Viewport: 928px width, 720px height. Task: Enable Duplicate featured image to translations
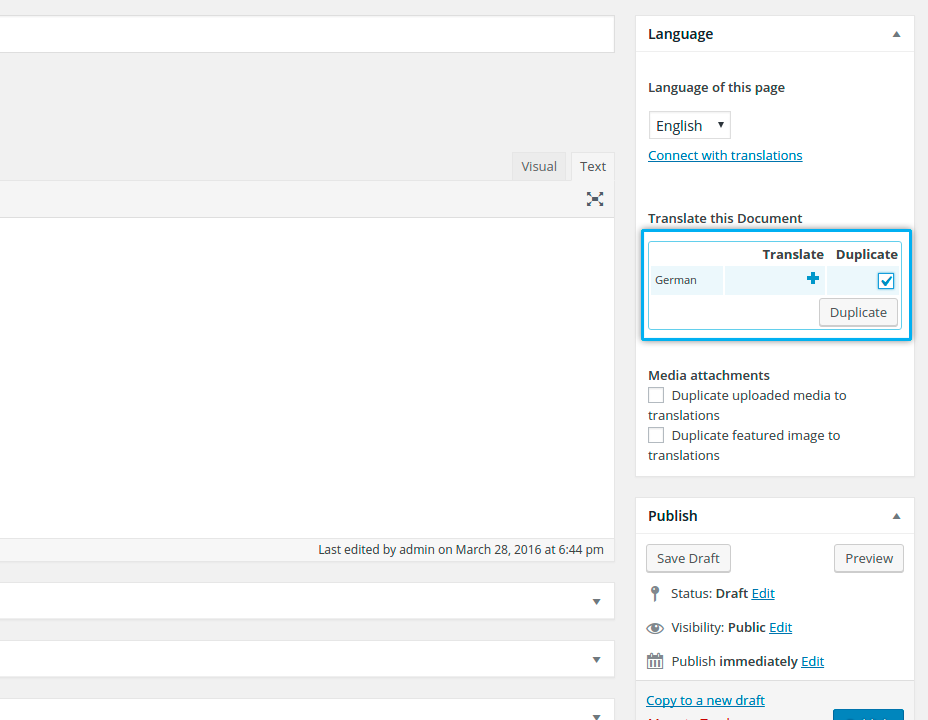point(656,435)
